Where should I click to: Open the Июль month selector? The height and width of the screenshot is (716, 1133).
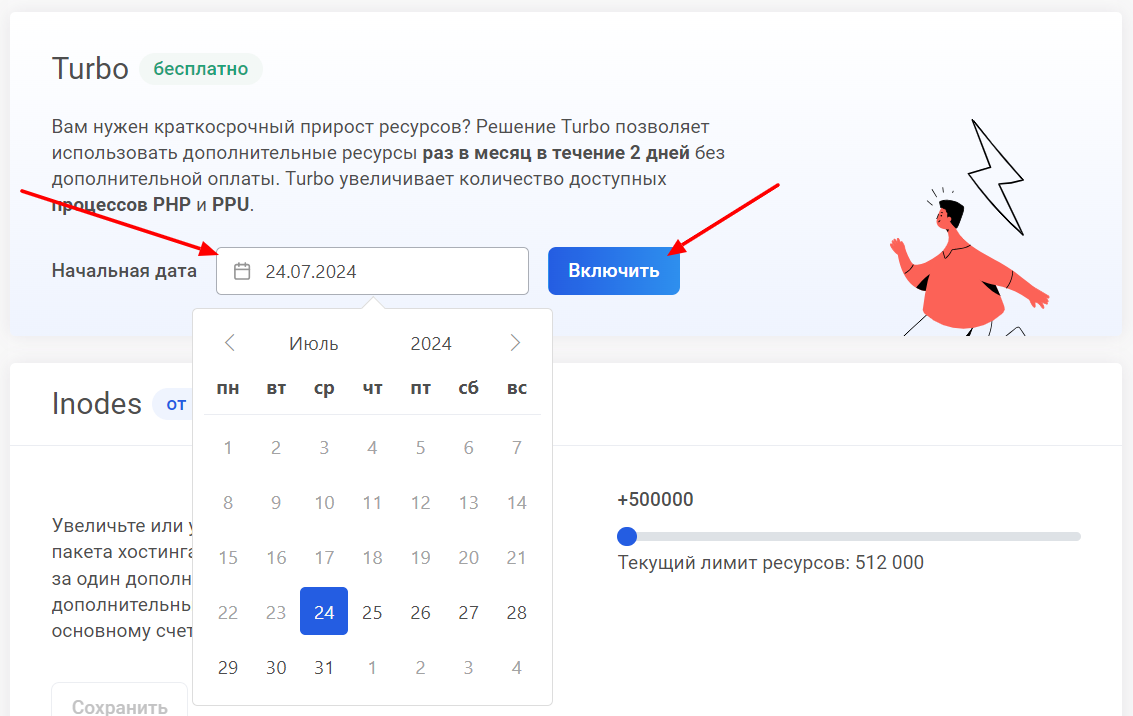(x=314, y=344)
